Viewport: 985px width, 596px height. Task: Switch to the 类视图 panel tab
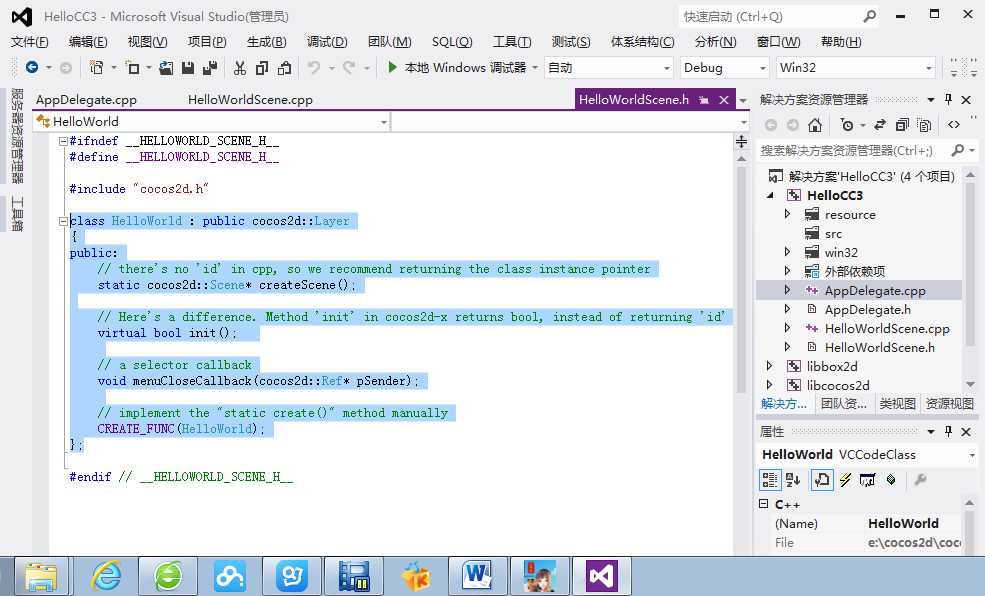click(897, 403)
